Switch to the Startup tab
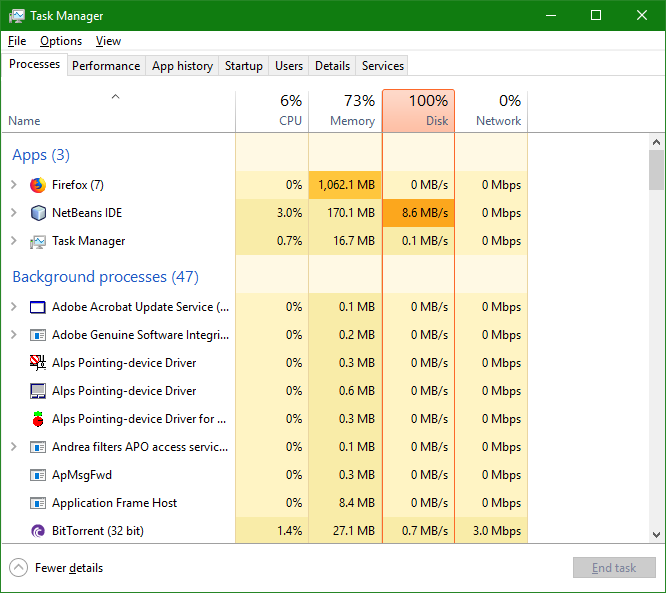 tap(243, 66)
